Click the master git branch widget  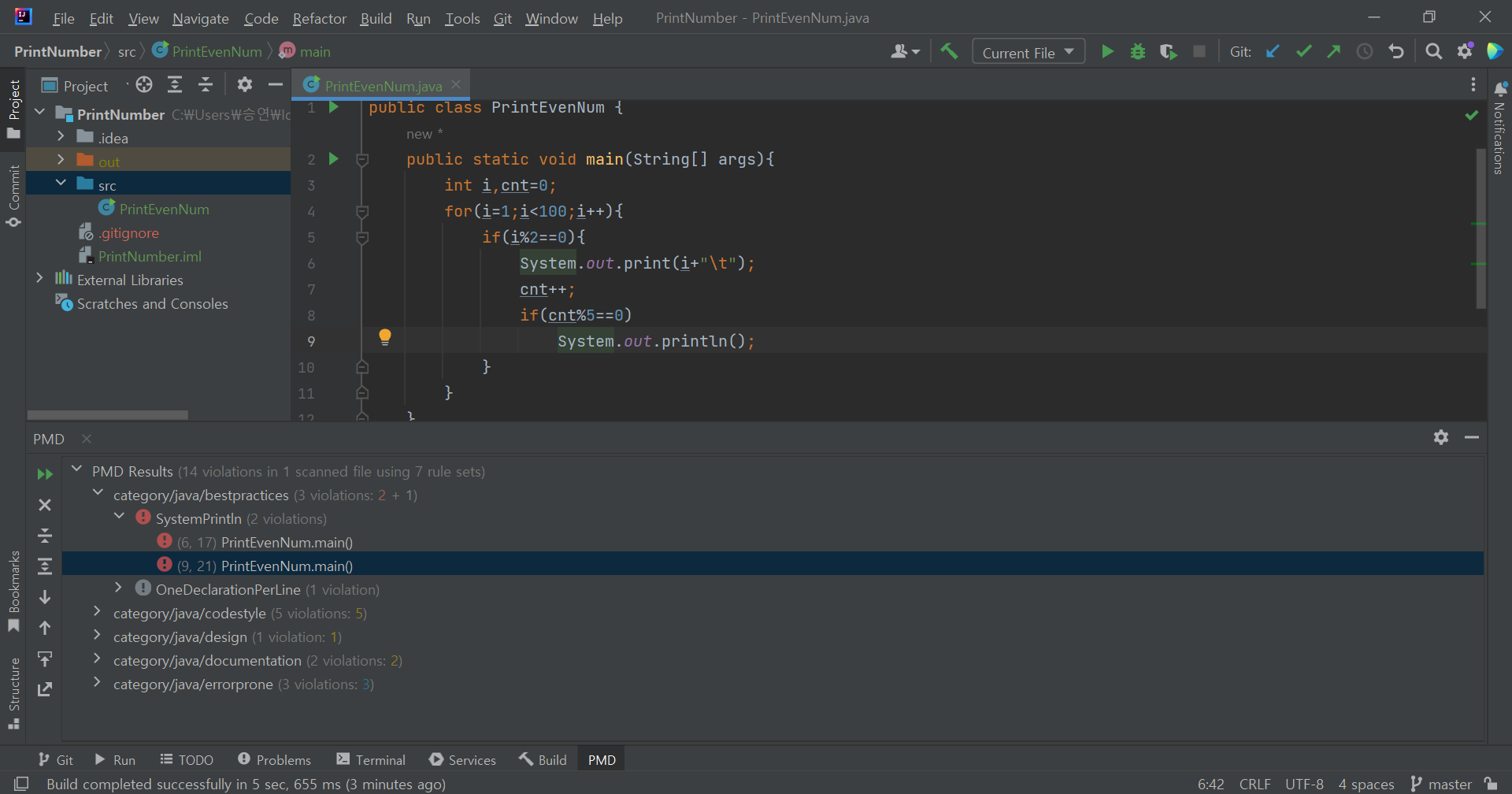point(1441,784)
